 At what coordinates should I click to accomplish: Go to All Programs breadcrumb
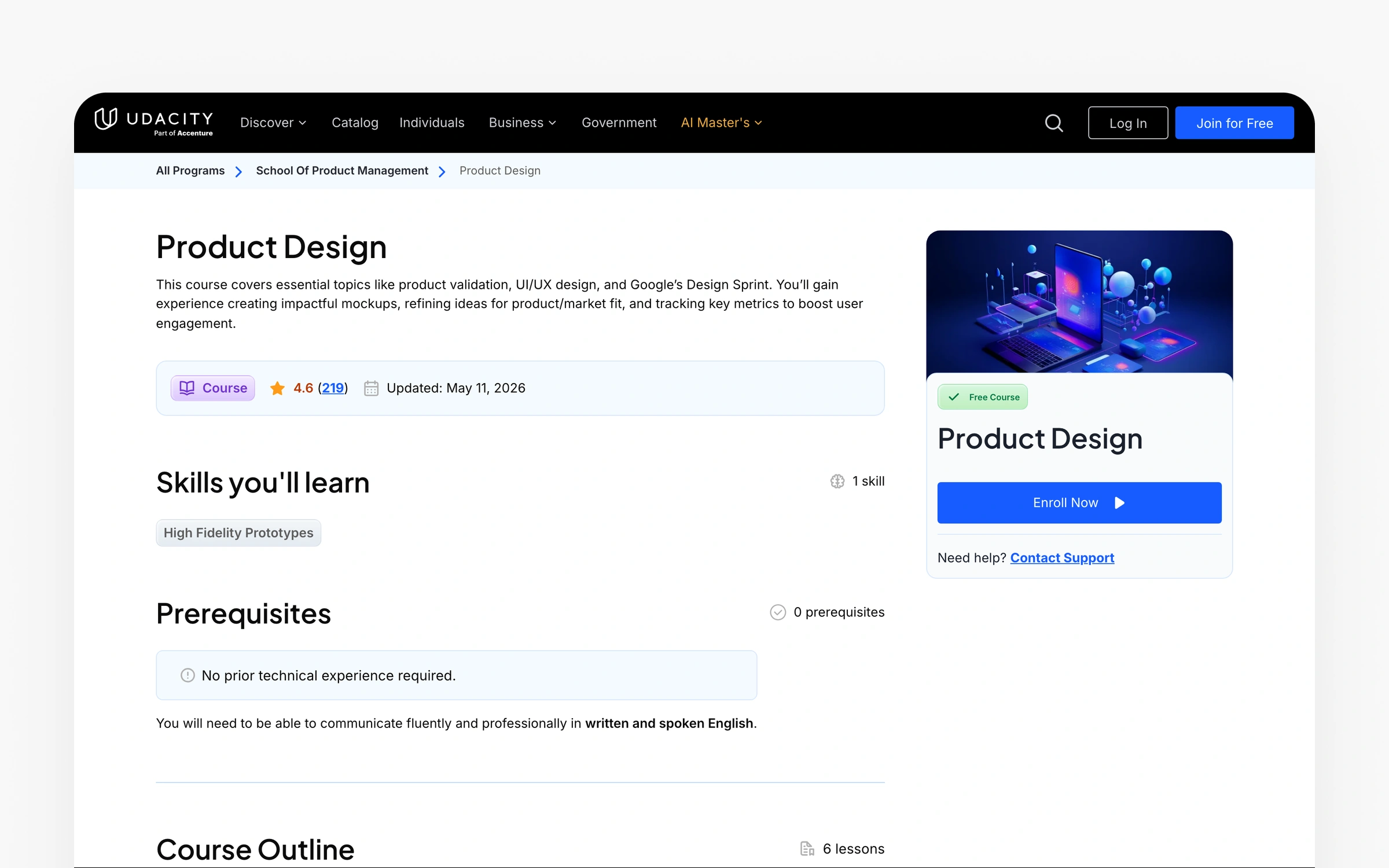pyautogui.click(x=190, y=171)
